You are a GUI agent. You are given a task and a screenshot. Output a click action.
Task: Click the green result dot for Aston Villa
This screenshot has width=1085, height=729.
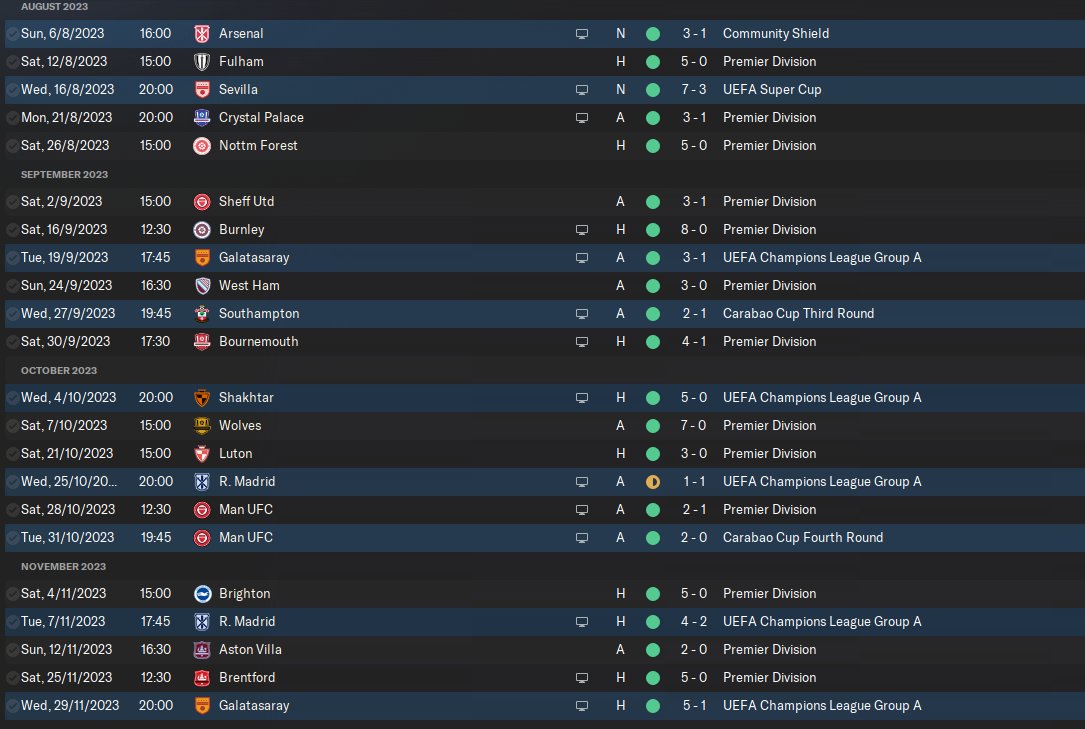coord(653,649)
